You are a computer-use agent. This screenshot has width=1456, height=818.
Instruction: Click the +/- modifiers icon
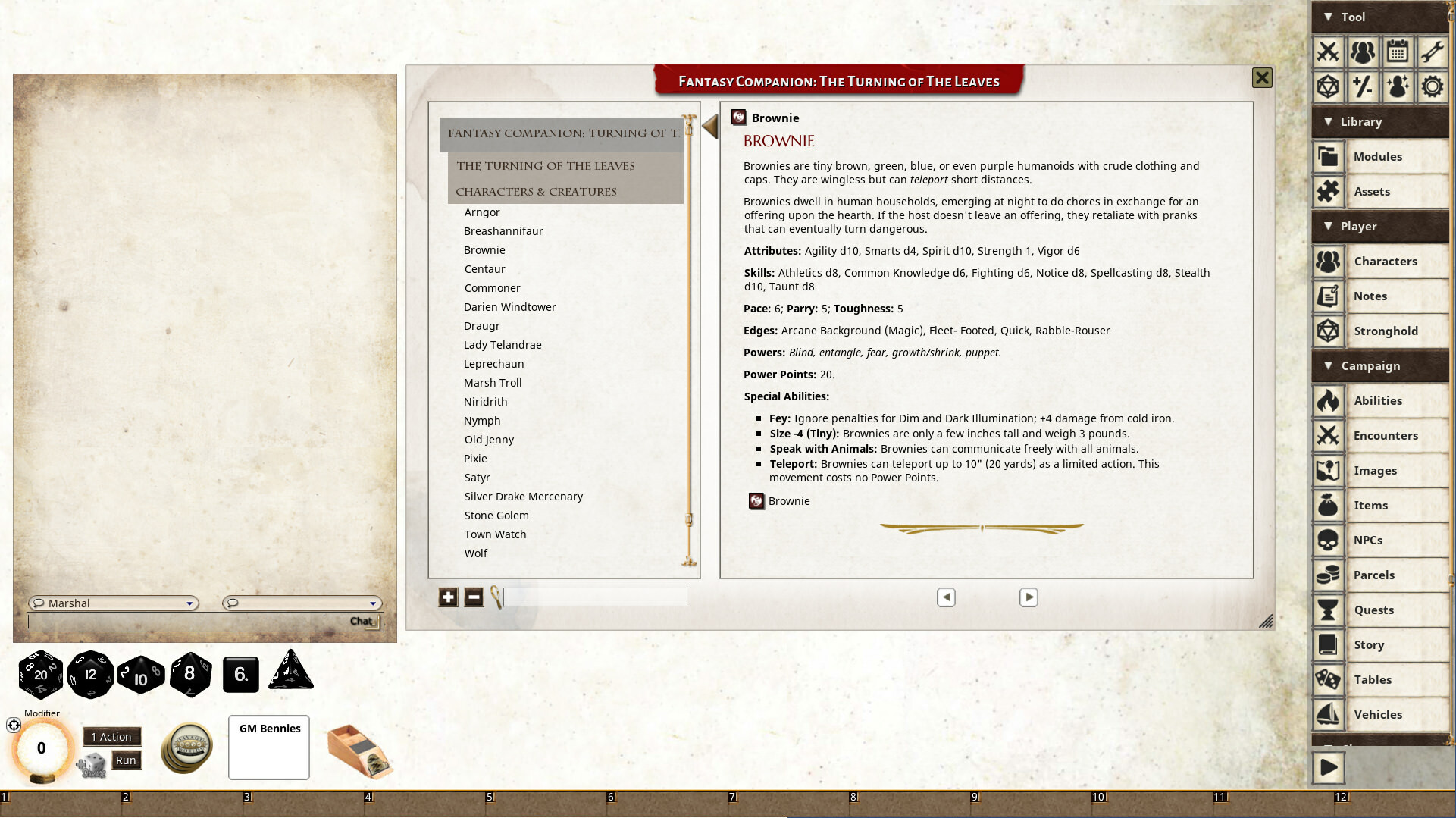[x=1364, y=87]
